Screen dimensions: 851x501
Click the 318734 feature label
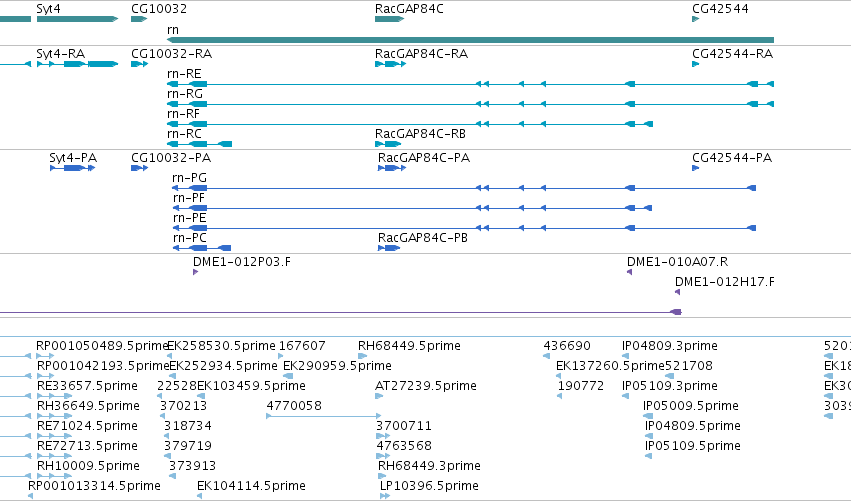188,427
